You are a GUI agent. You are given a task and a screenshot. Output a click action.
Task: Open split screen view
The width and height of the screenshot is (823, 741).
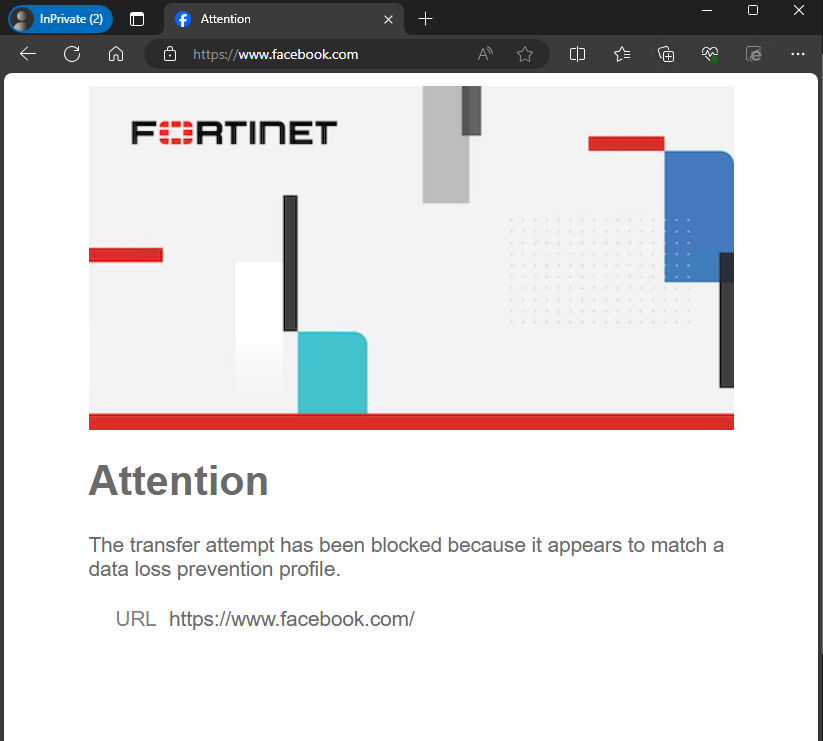point(577,54)
